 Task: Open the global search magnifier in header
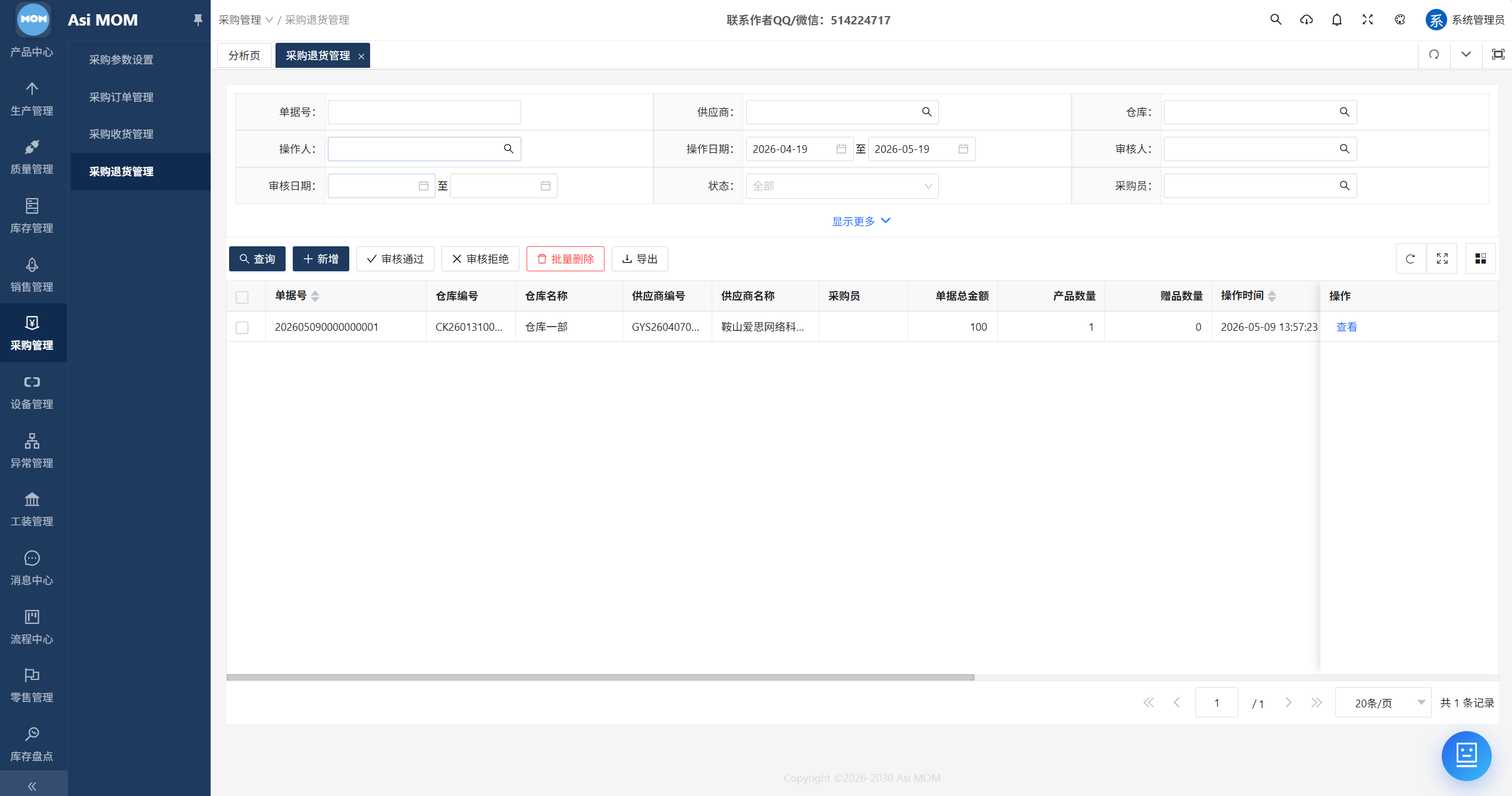[x=1275, y=20]
